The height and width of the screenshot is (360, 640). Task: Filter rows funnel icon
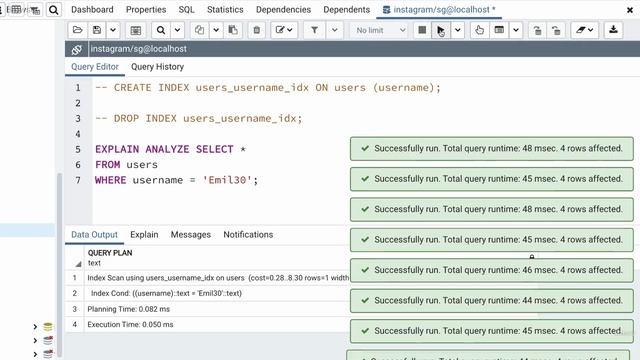315,30
